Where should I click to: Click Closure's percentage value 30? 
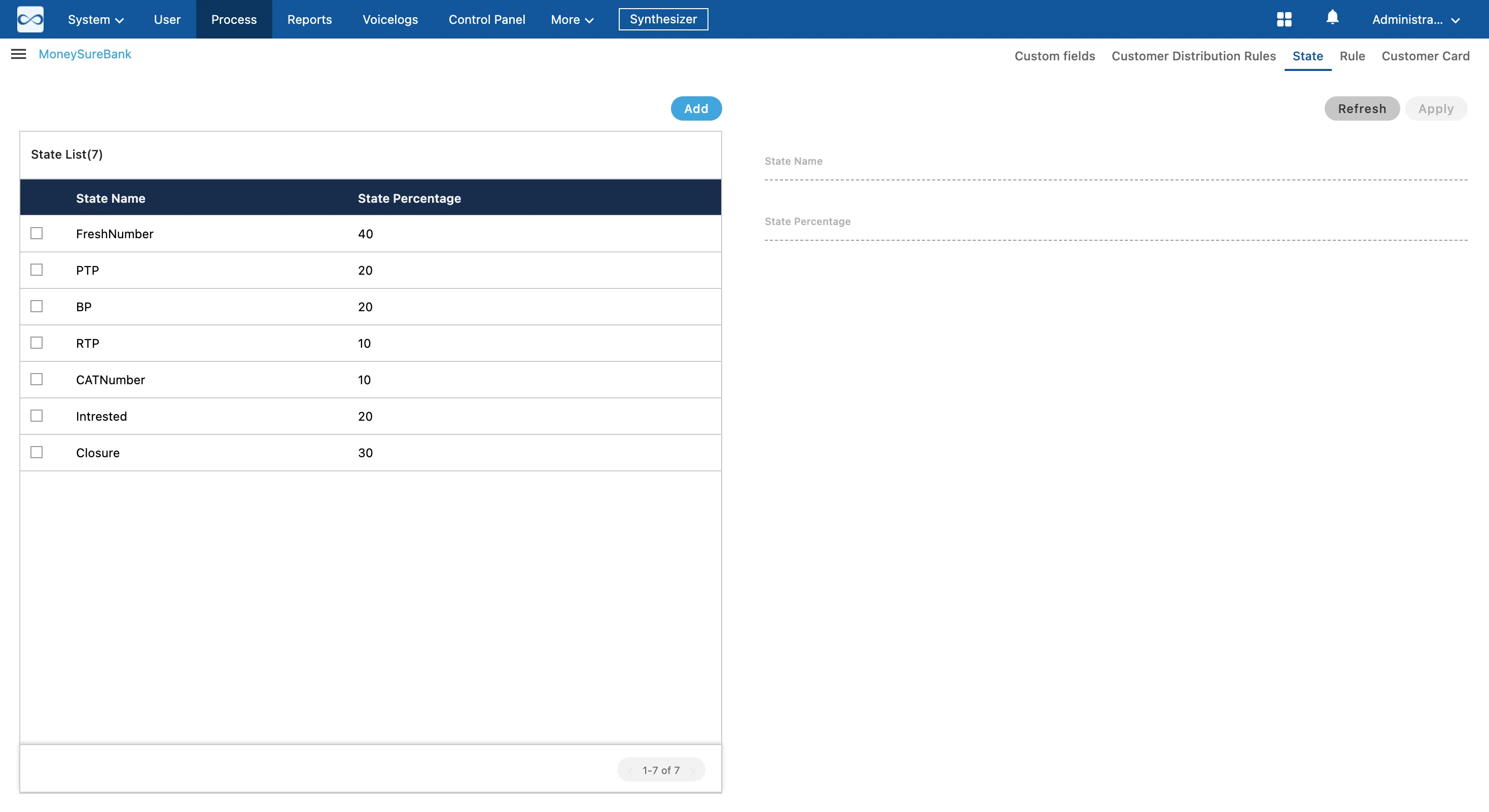tap(365, 453)
